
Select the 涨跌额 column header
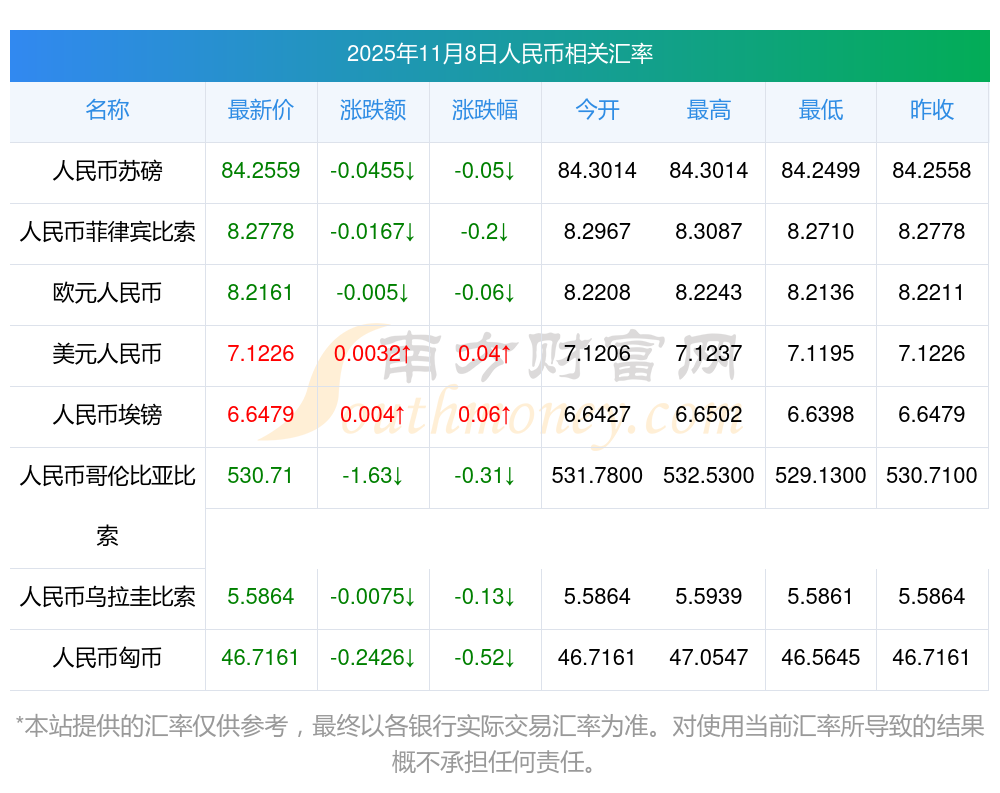(373, 110)
